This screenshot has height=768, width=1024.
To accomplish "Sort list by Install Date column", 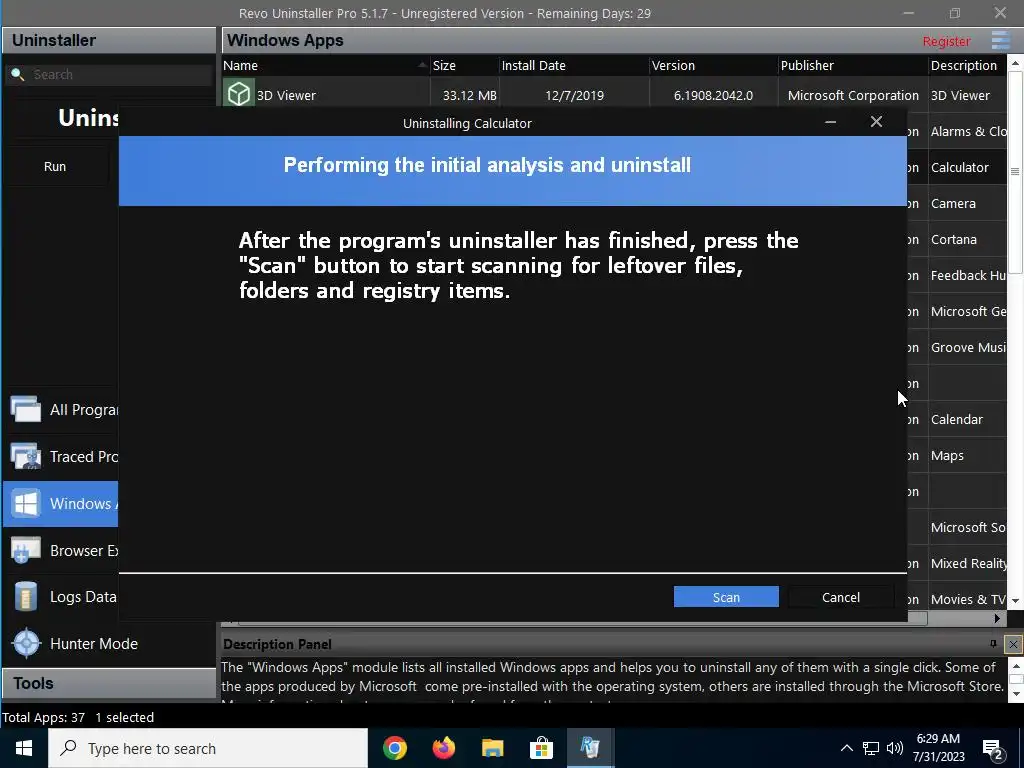I will (x=574, y=65).
